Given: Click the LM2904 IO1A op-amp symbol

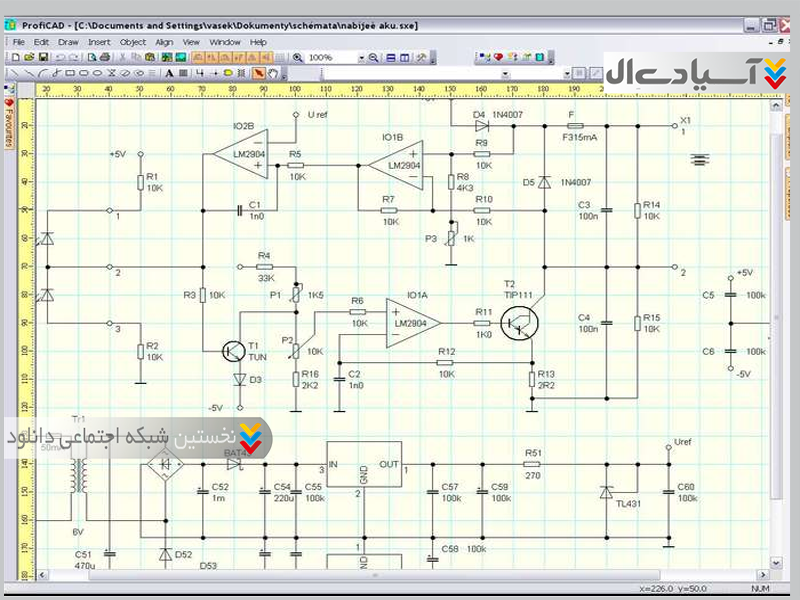Looking at the screenshot, I should (414, 322).
